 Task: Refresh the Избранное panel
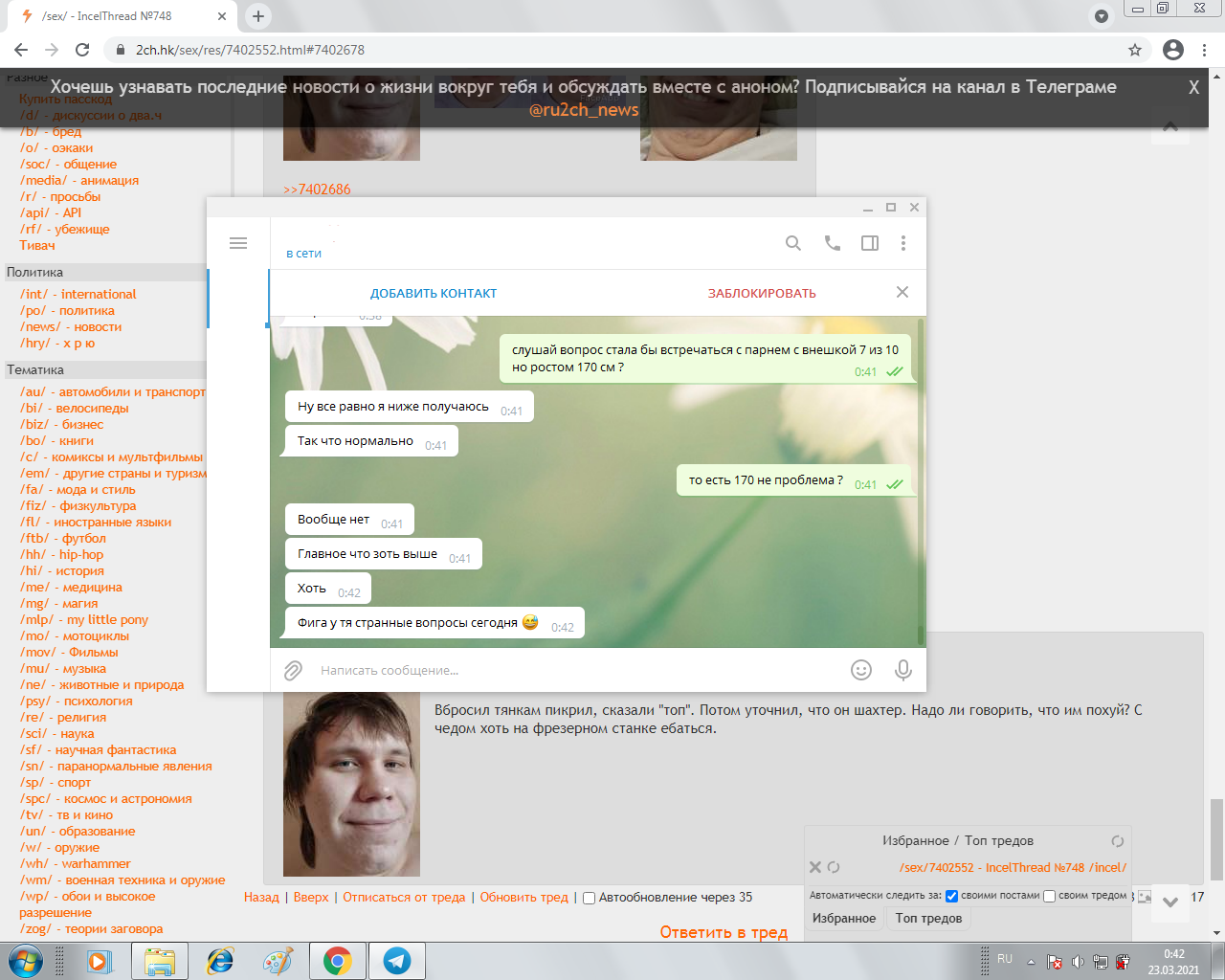click(x=1117, y=841)
